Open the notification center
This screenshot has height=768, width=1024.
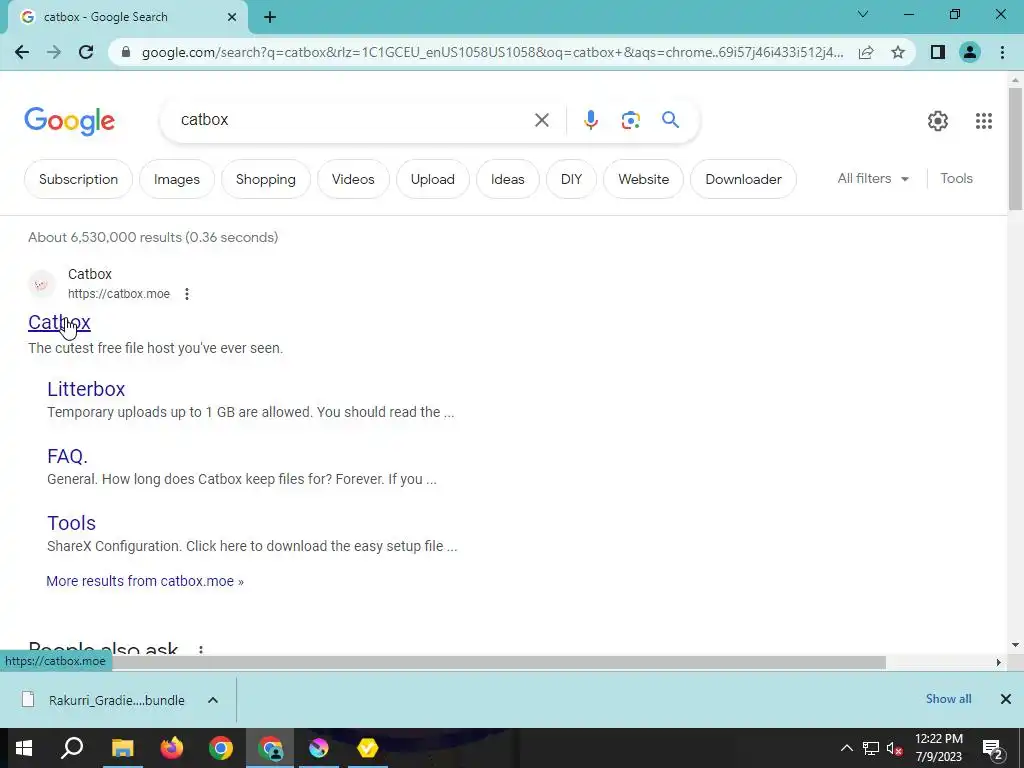(x=992, y=748)
